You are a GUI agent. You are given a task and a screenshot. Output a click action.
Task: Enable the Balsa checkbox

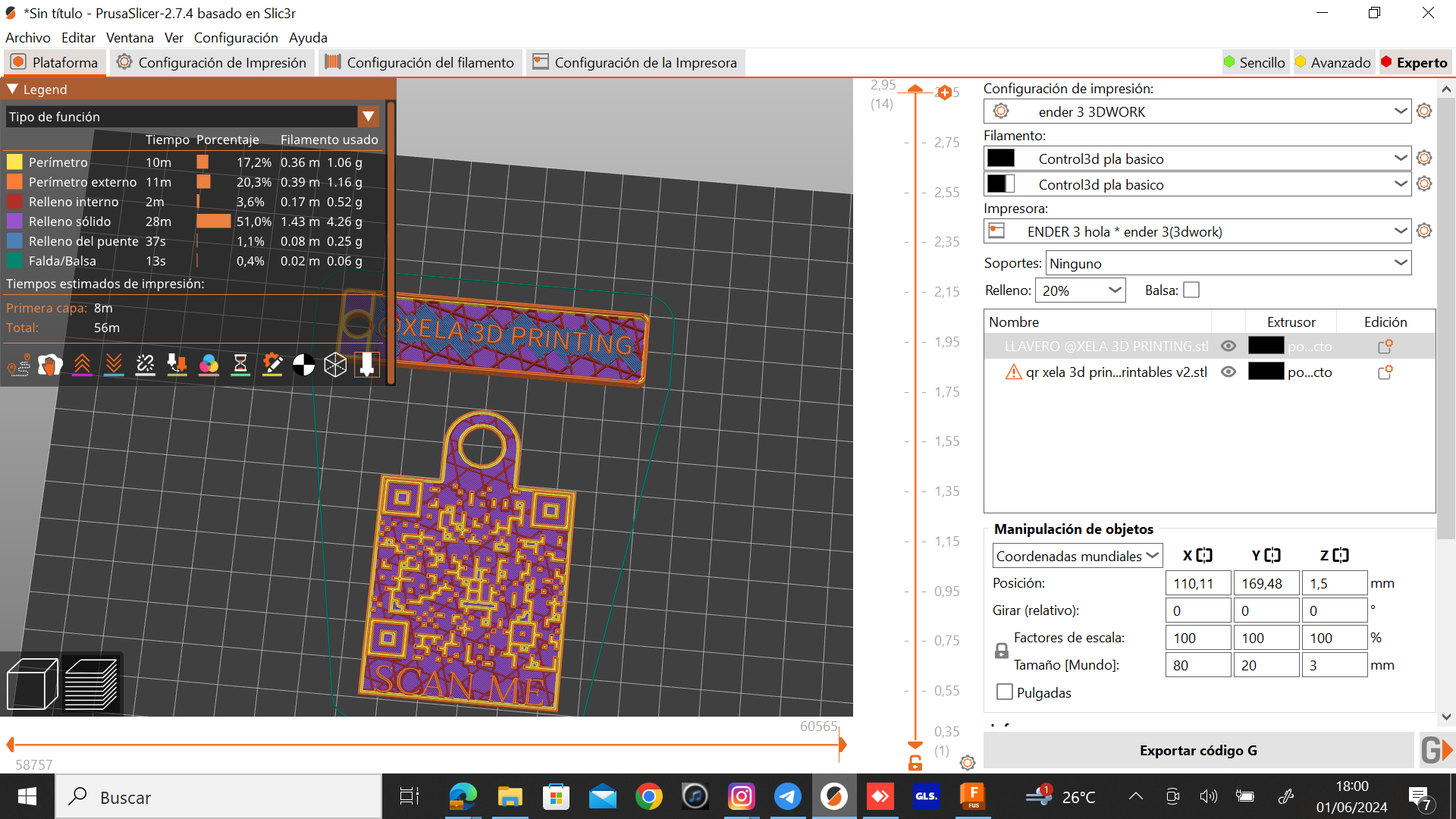coord(1191,290)
